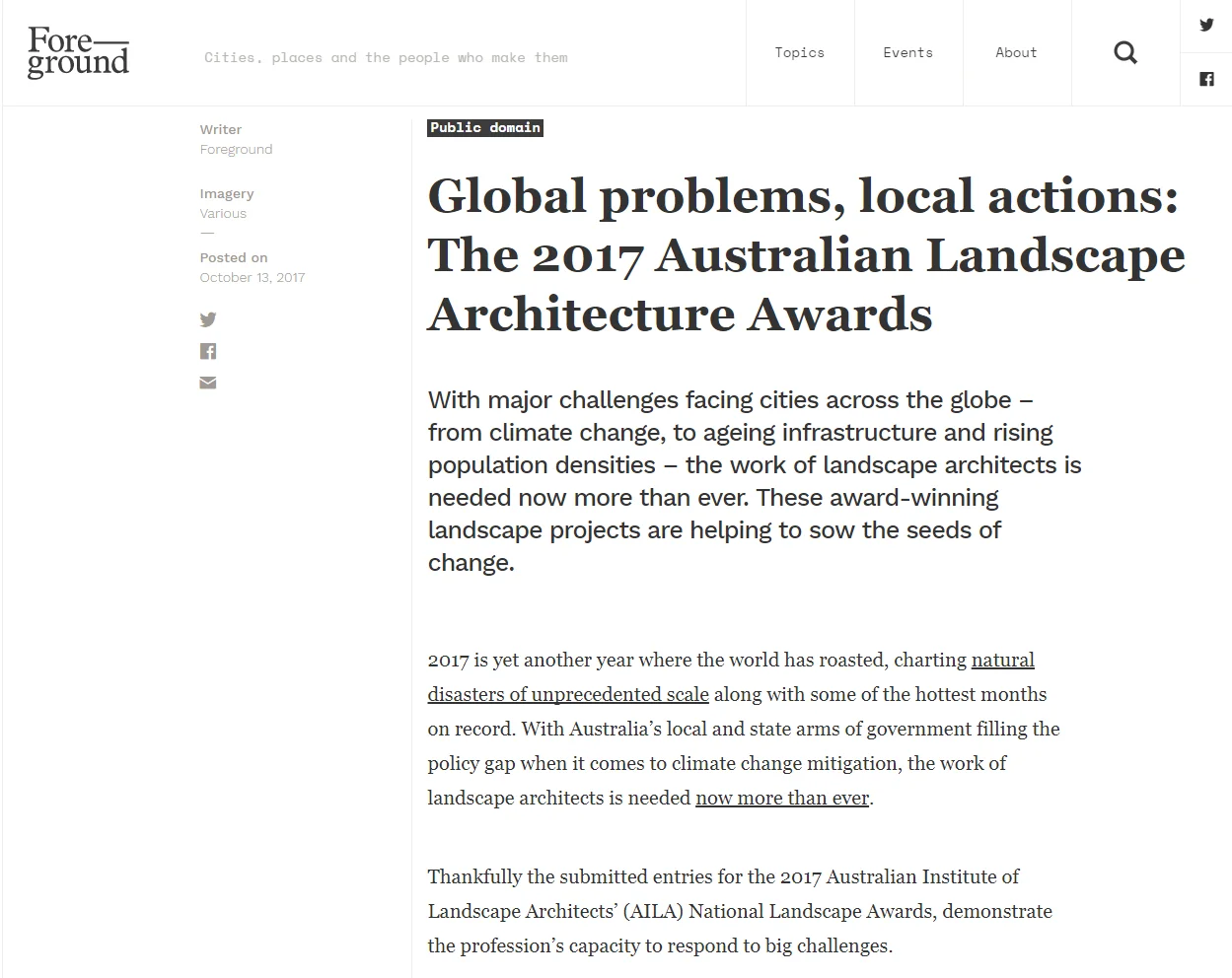Viewport: 1232px width, 978px height.
Task: Share article by email envelope icon
Action: coord(208,383)
